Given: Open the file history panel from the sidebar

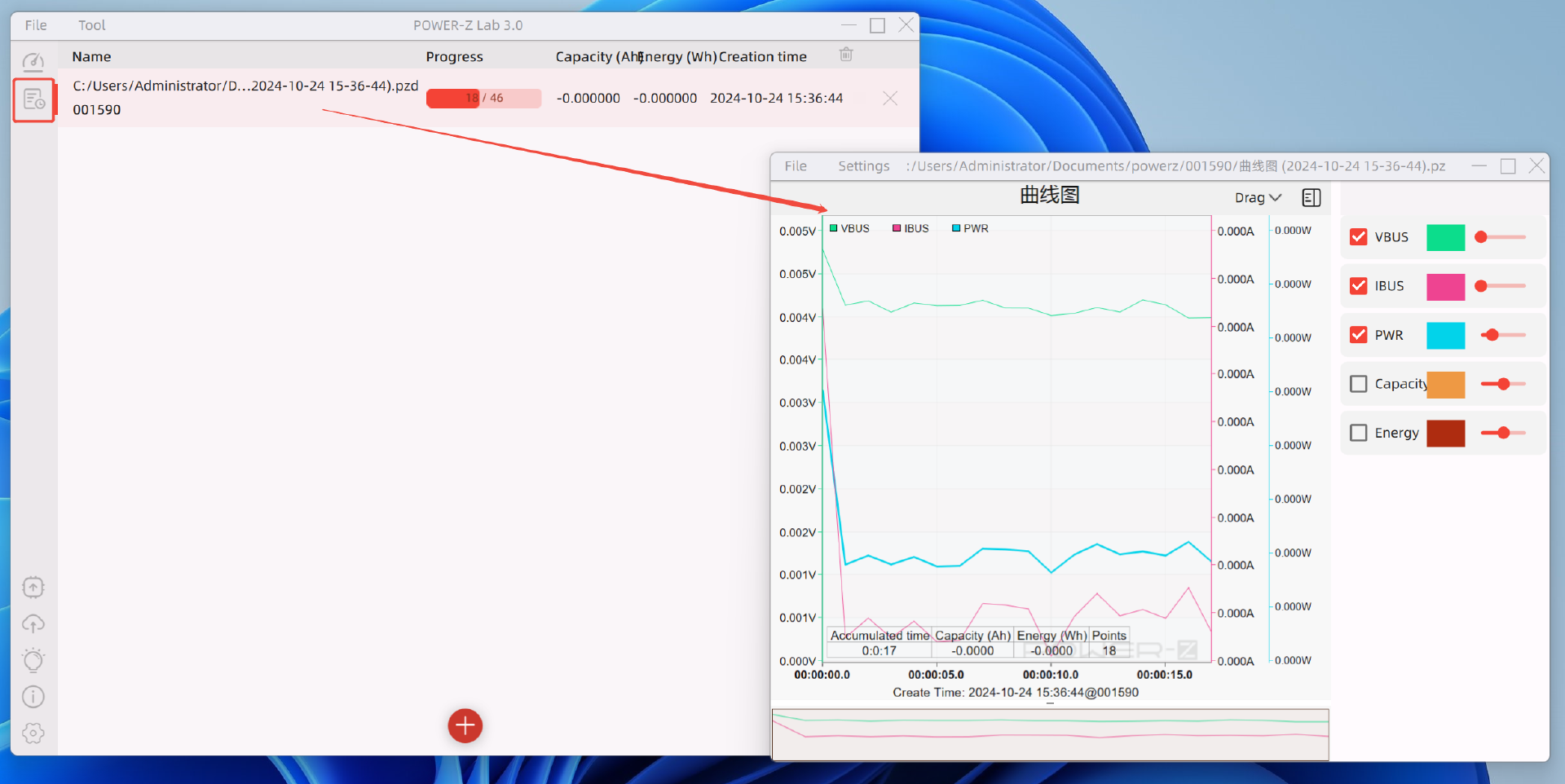Looking at the screenshot, I should 33,99.
